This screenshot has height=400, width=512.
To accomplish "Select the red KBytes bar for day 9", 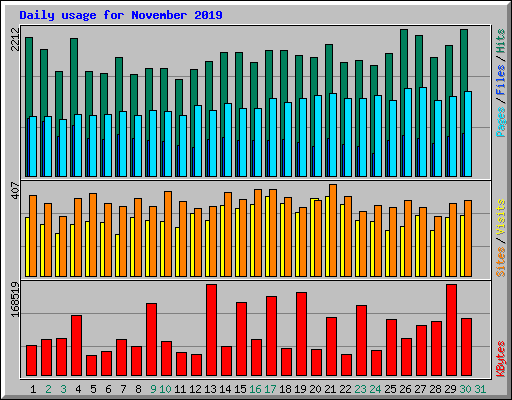I will [x=151, y=340].
